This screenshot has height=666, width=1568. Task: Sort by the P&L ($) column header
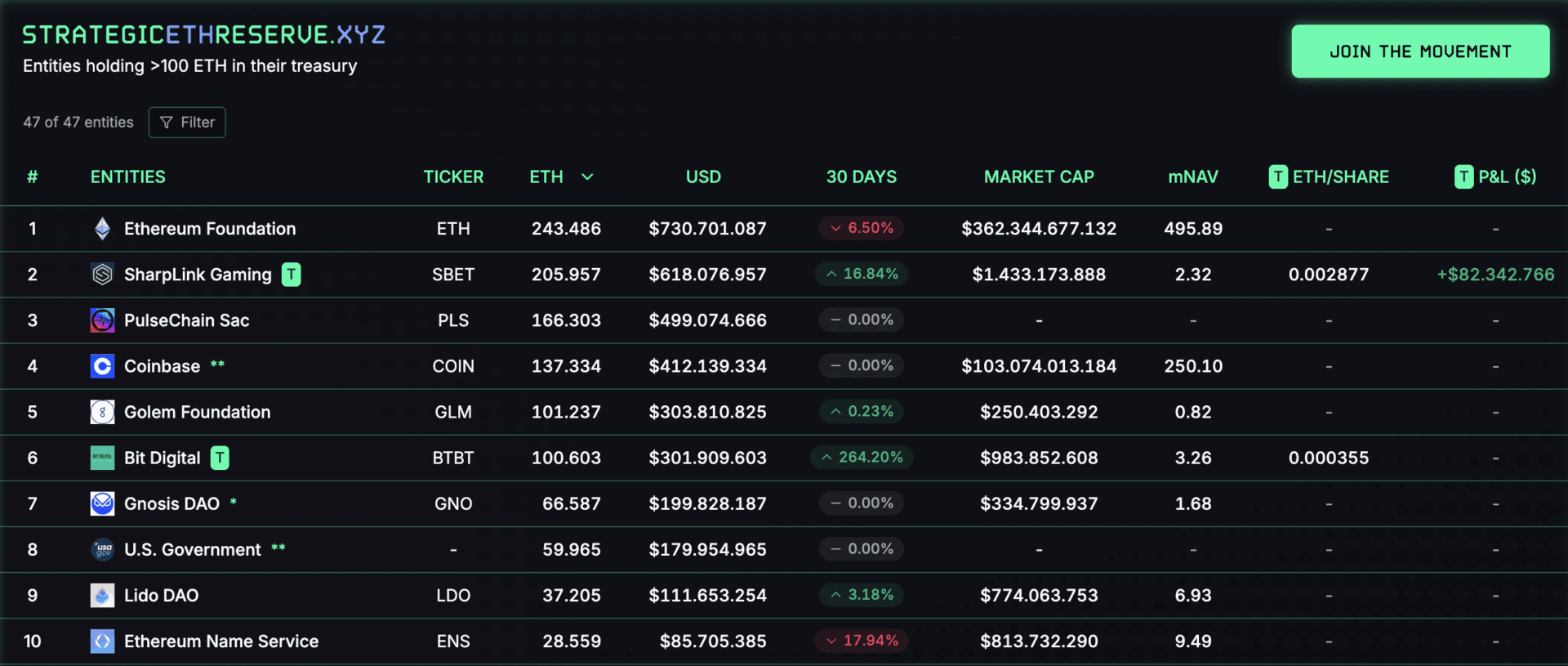[1507, 177]
